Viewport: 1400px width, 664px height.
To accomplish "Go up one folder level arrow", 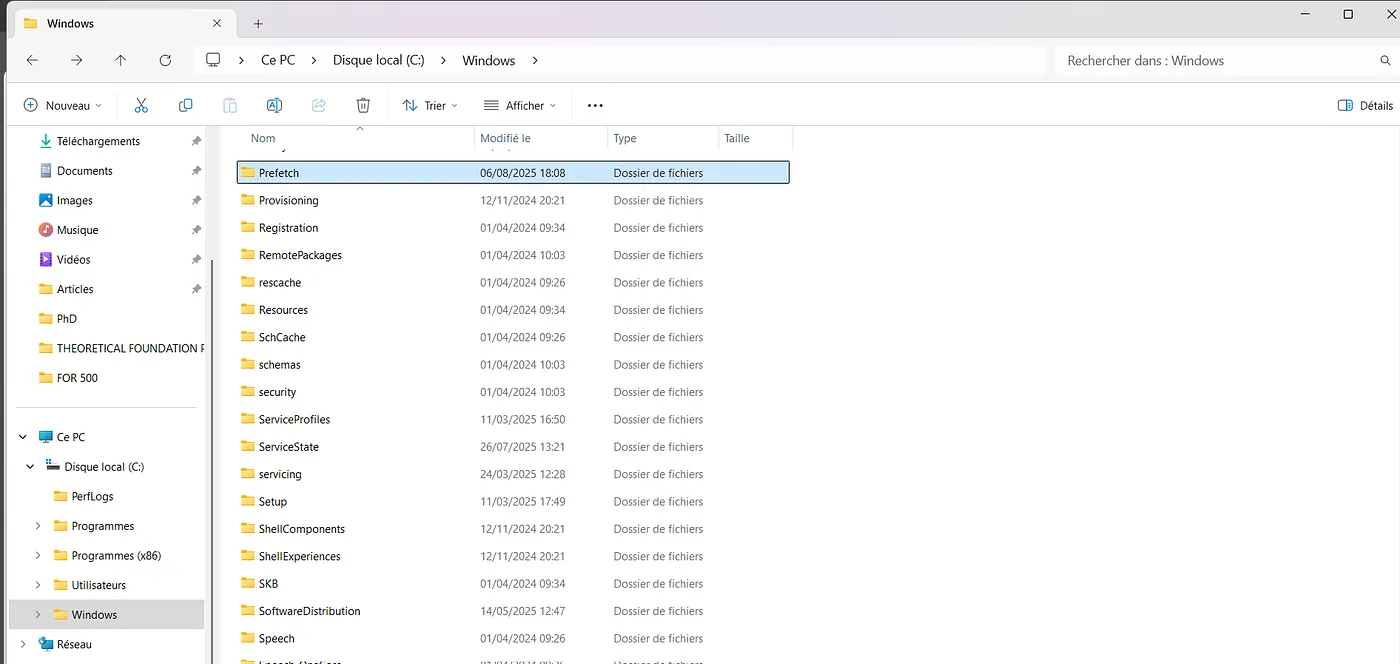I will 121,60.
